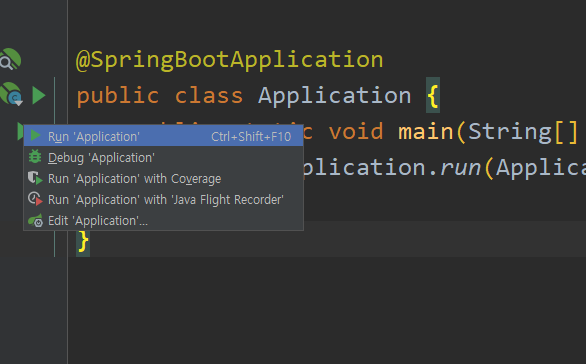
Task: Click the Ctrl+Shift+F10 shortcut label
Action: pos(251,136)
